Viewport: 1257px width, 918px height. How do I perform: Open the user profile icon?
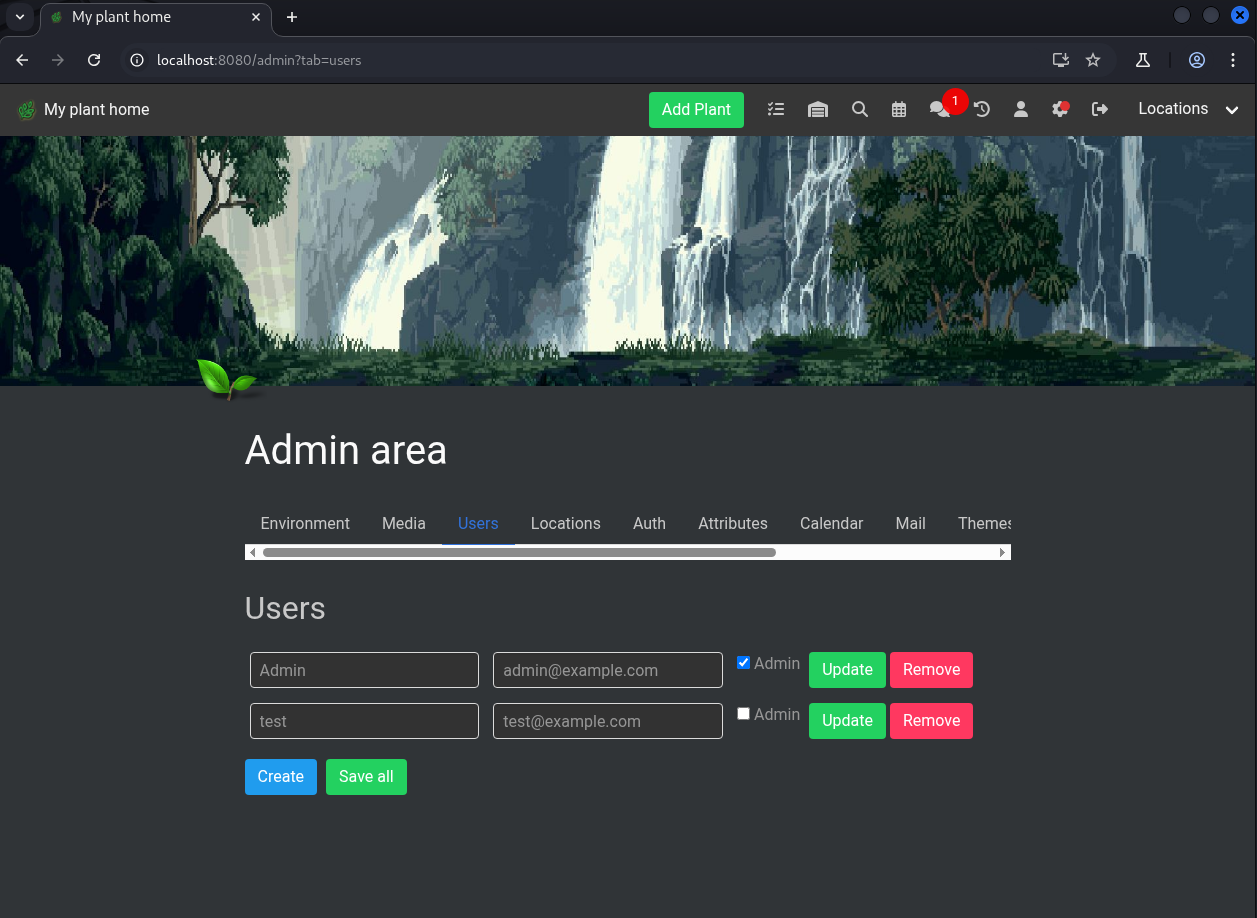pos(1021,109)
